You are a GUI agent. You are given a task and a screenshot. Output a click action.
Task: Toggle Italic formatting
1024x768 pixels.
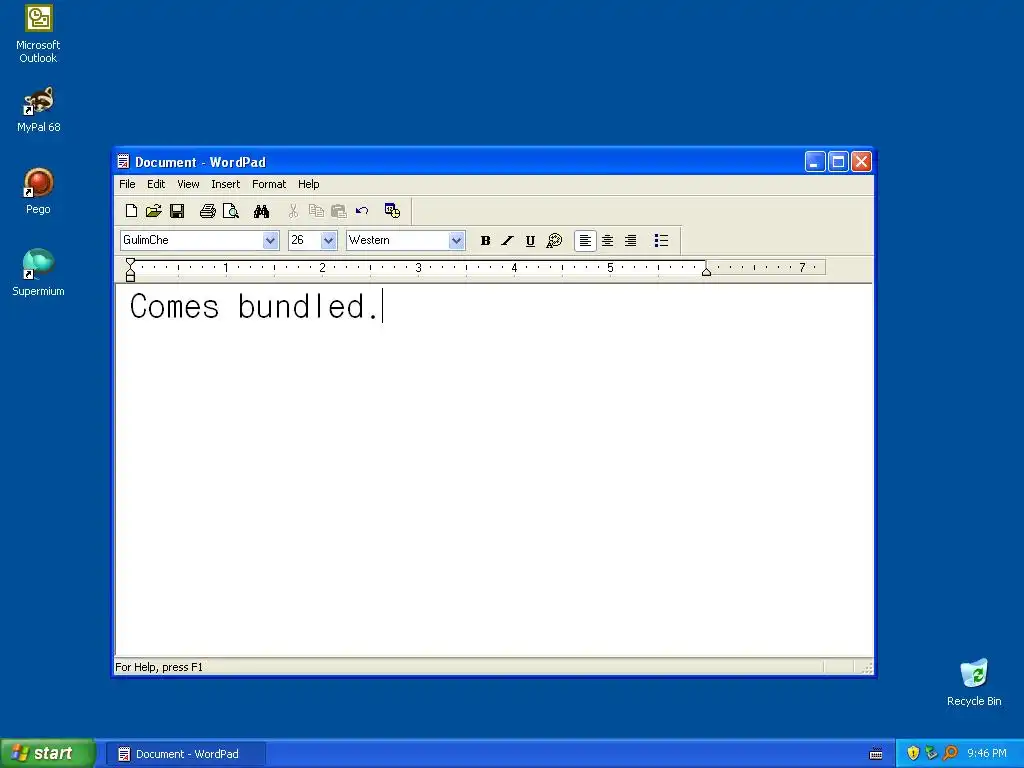click(x=507, y=241)
